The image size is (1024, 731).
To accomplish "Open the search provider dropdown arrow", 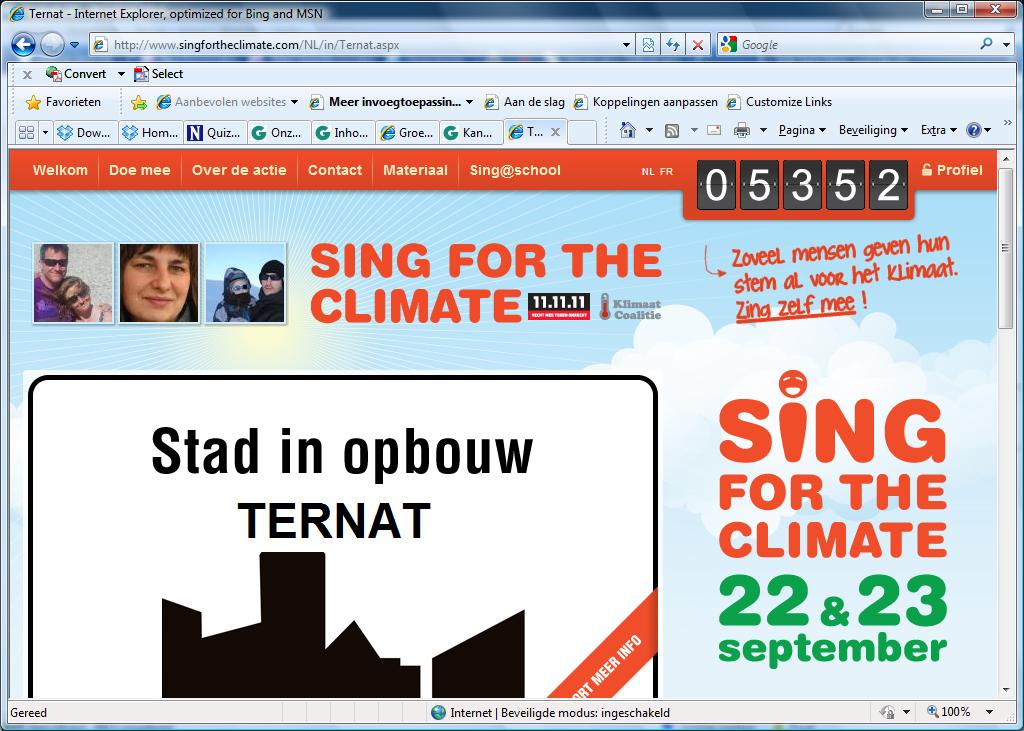I will pos(1007,45).
